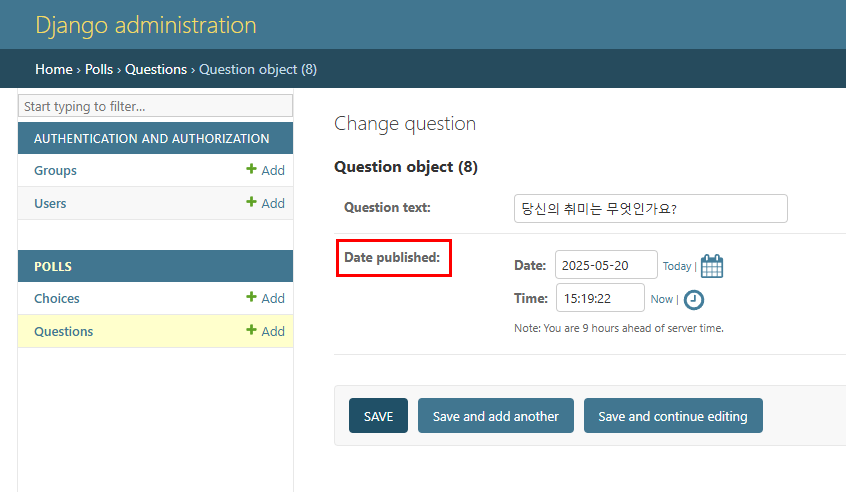Open Questions breadcrumb link
846x492 pixels.
coord(156,70)
